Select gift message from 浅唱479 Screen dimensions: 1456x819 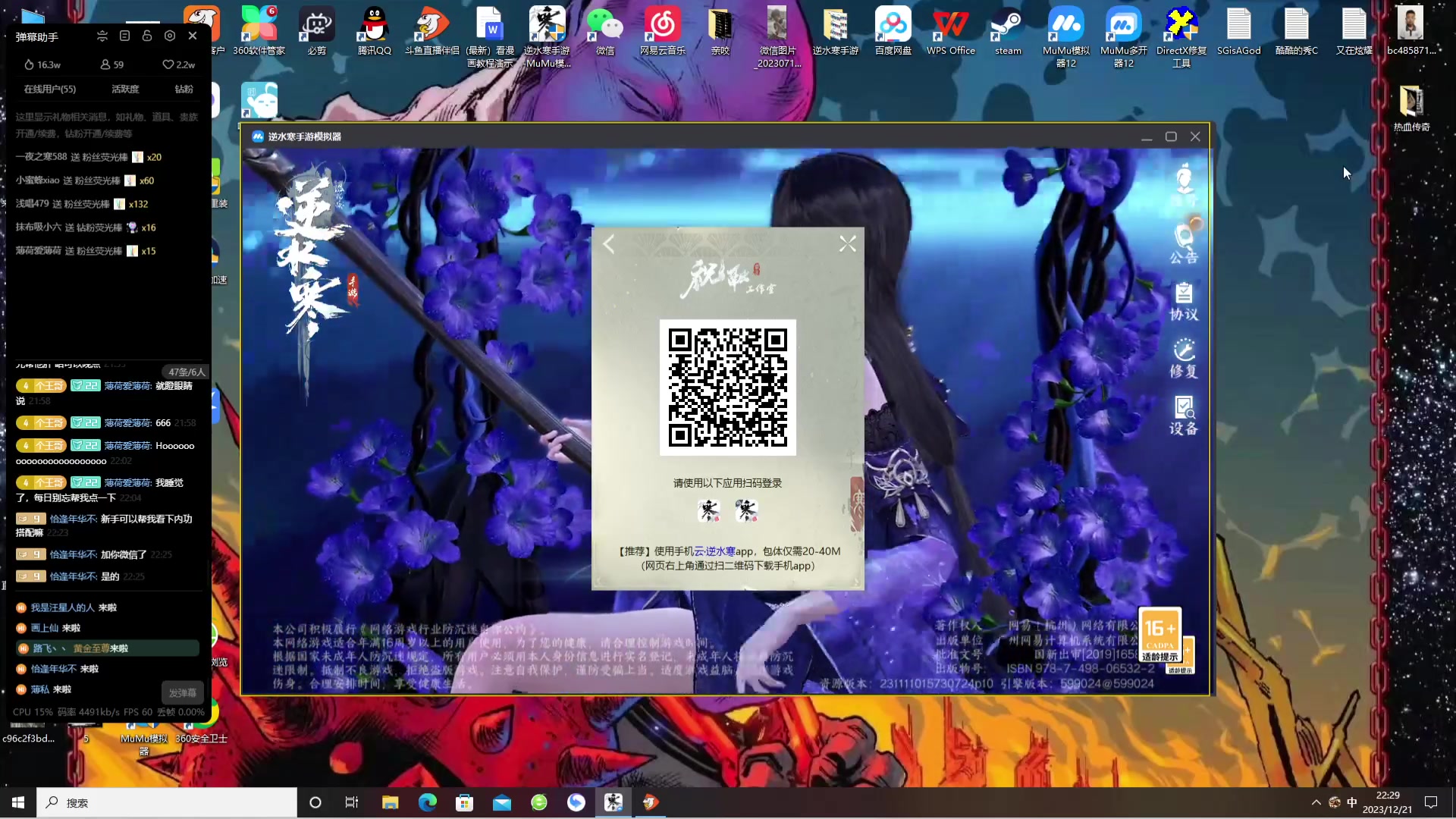[82, 204]
